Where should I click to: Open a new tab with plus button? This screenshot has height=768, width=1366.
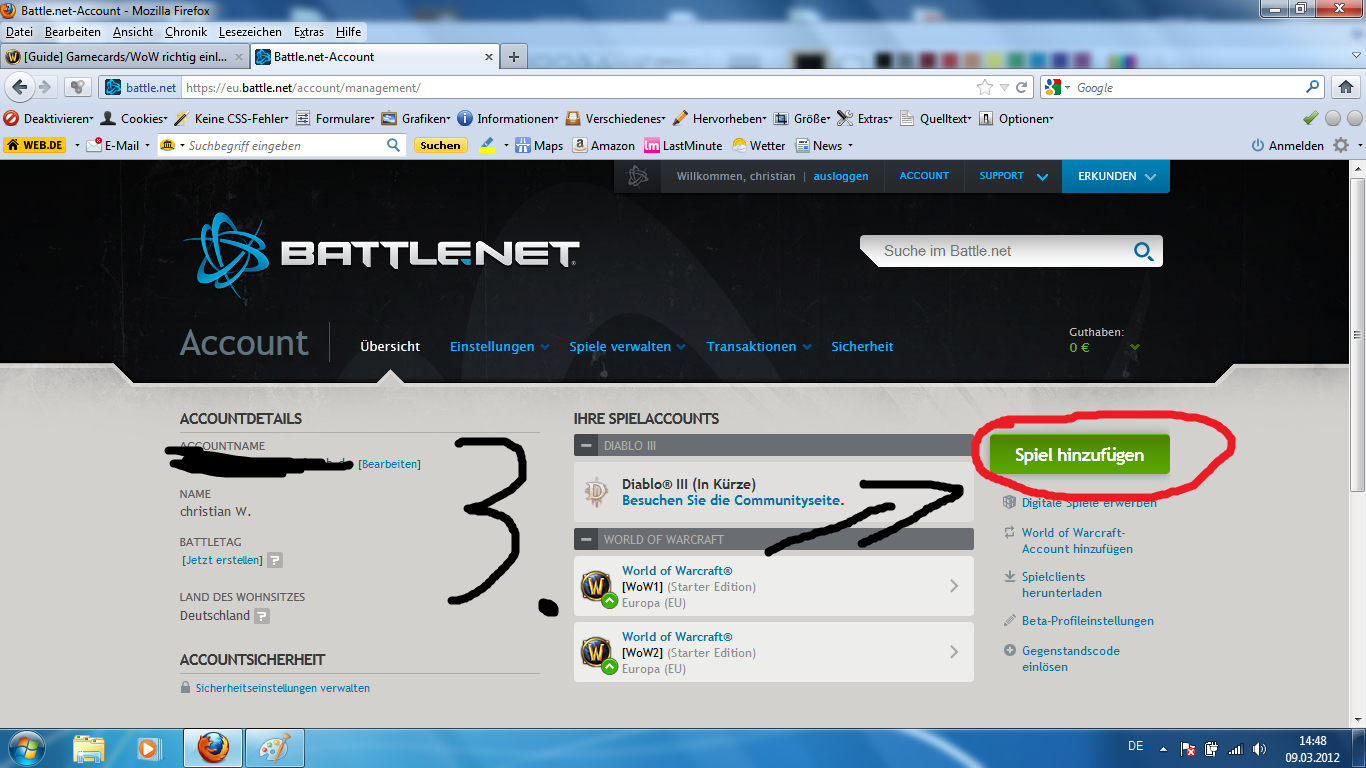[514, 57]
